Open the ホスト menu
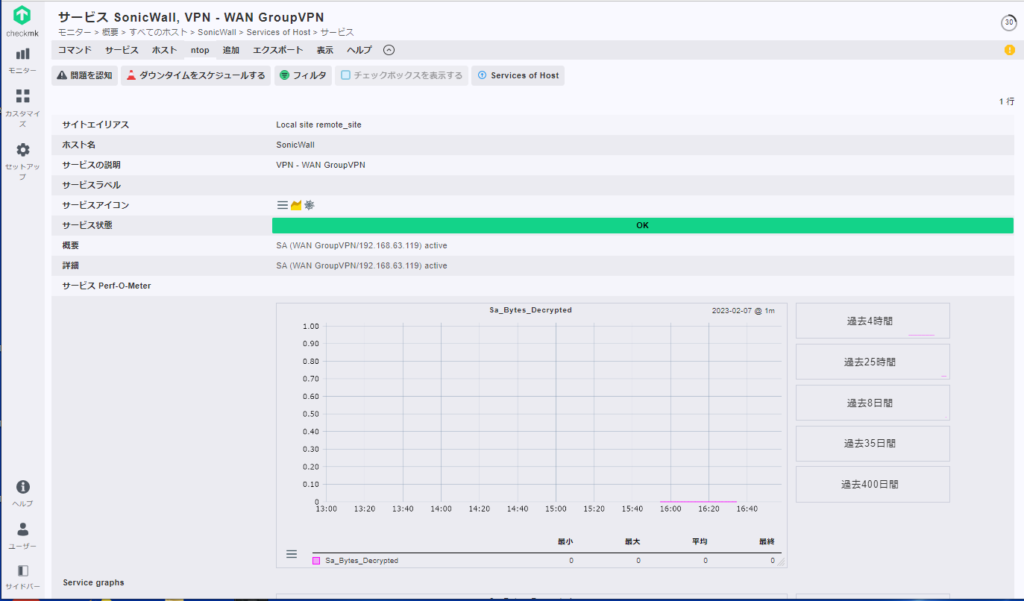 pyautogui.click(x=164, y=50)
